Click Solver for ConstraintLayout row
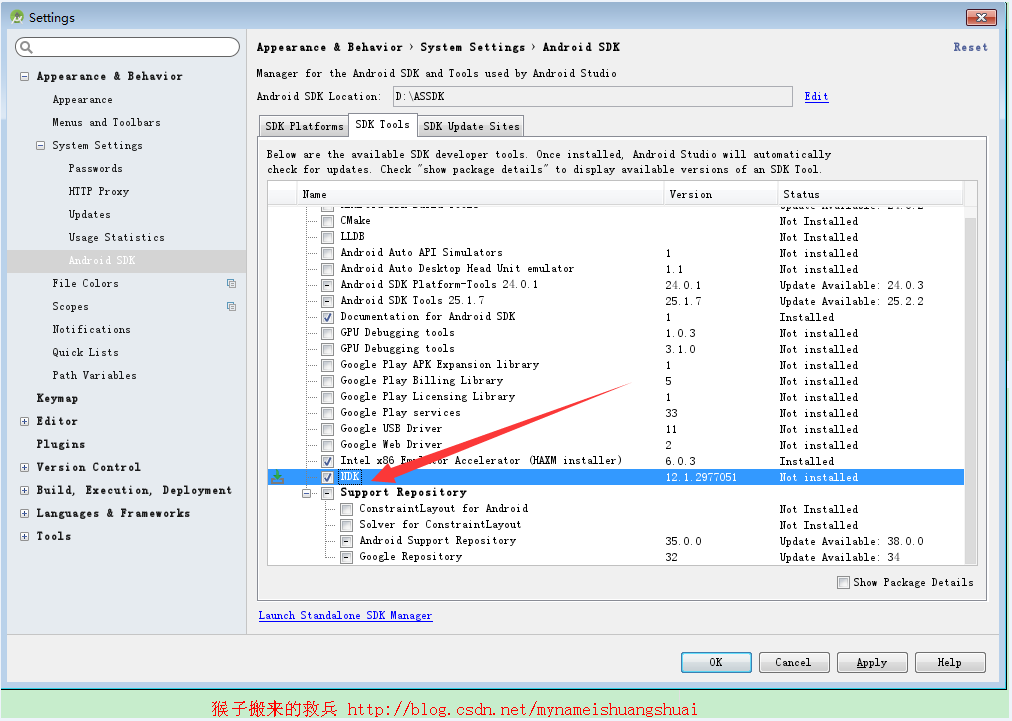Viewport: 1012px width, 721px height. pos(616,525)
